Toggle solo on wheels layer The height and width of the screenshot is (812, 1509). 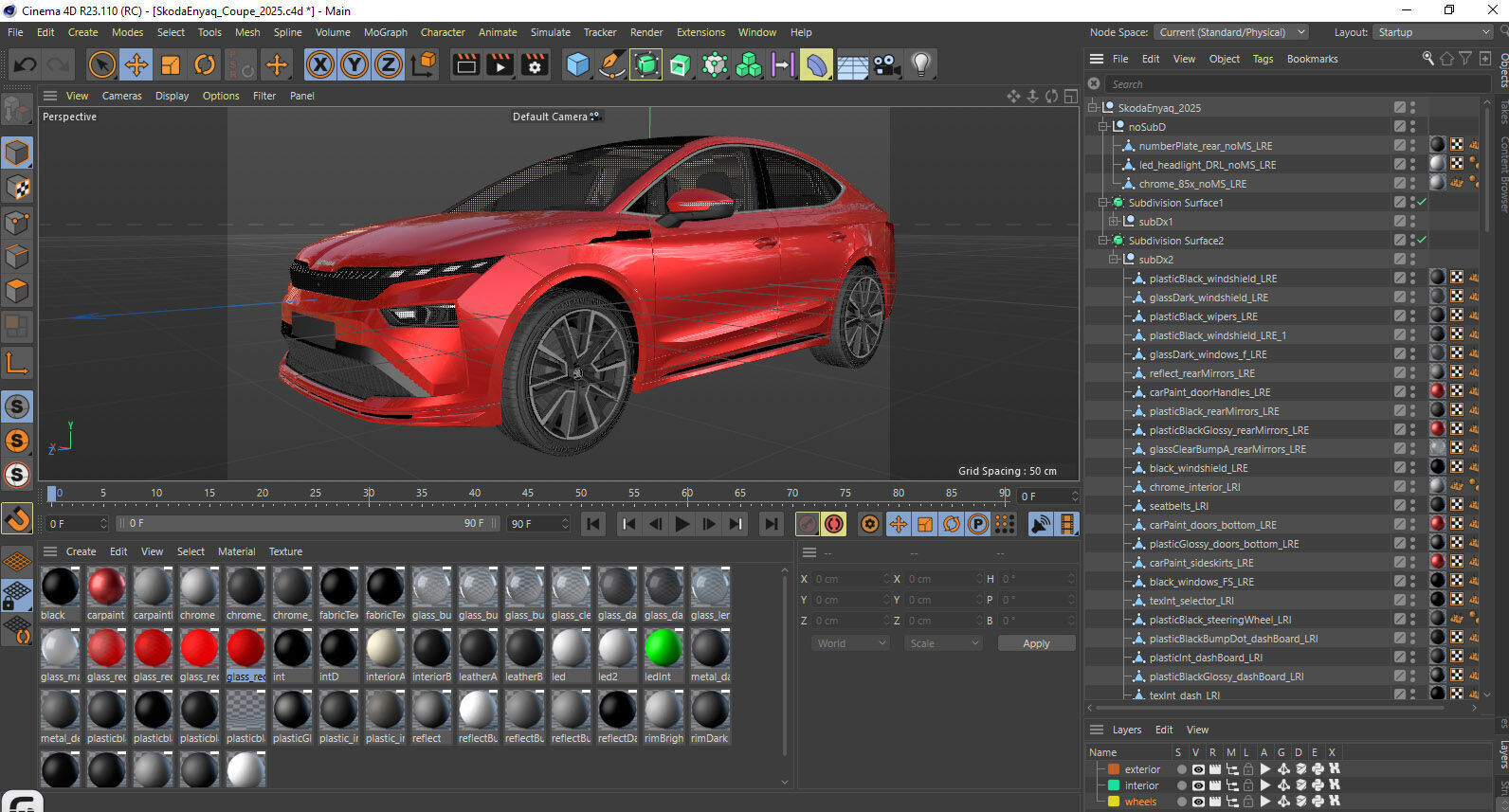(x=1181, y=802)
